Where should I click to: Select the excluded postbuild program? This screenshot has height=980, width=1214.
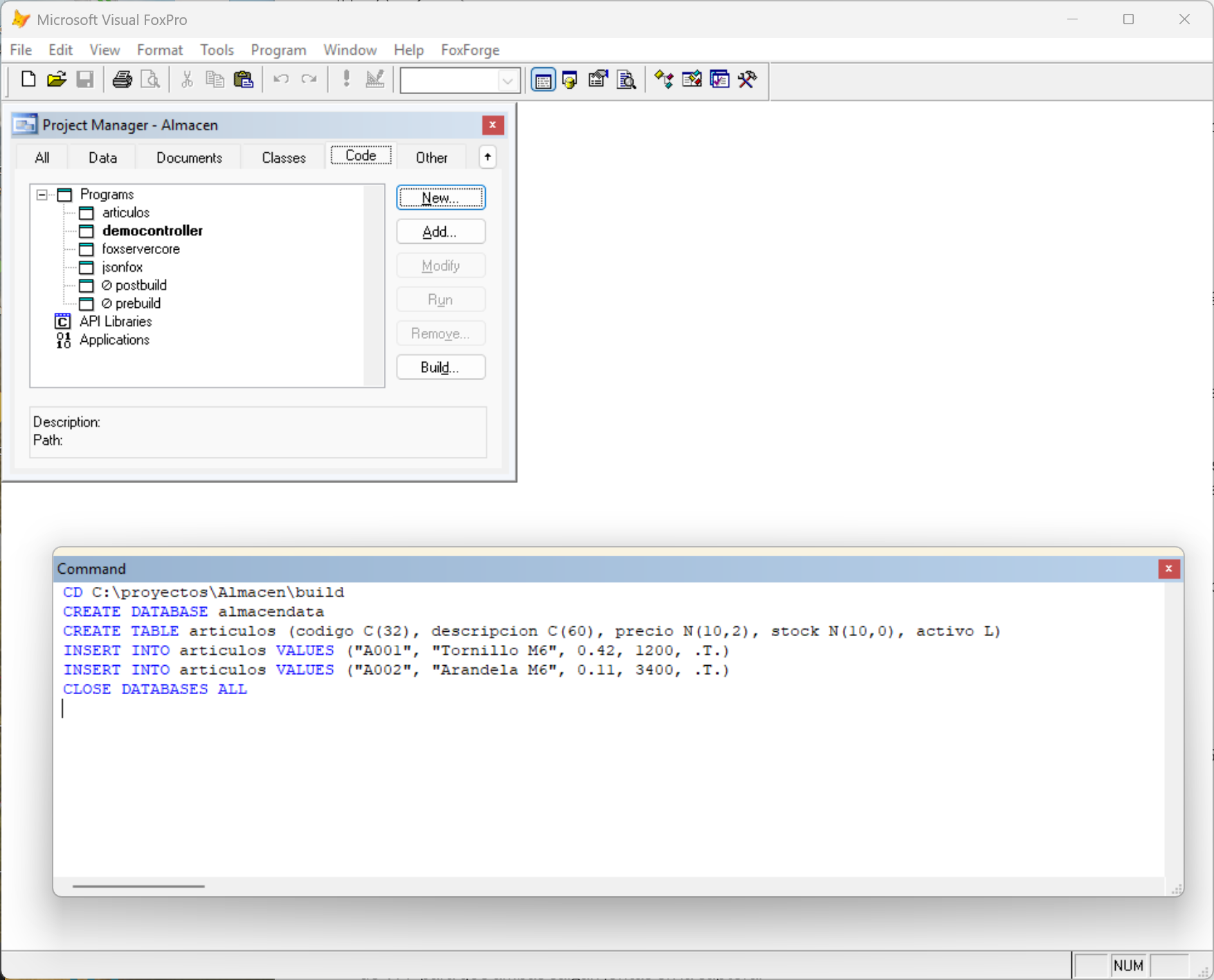(134, 285)
